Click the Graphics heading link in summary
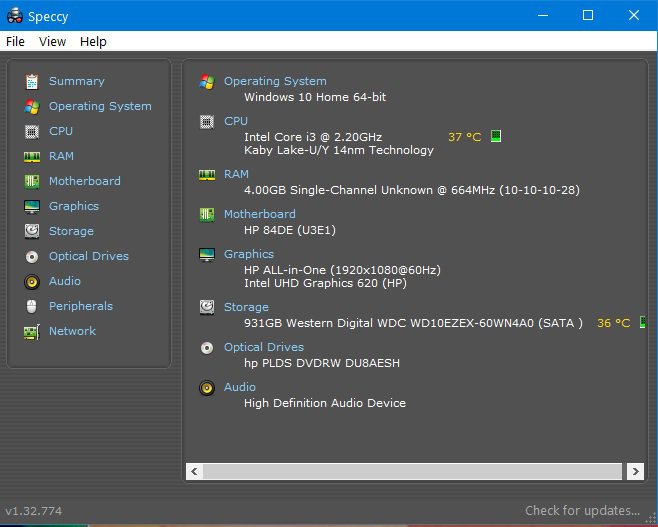 tap(249, 254)
